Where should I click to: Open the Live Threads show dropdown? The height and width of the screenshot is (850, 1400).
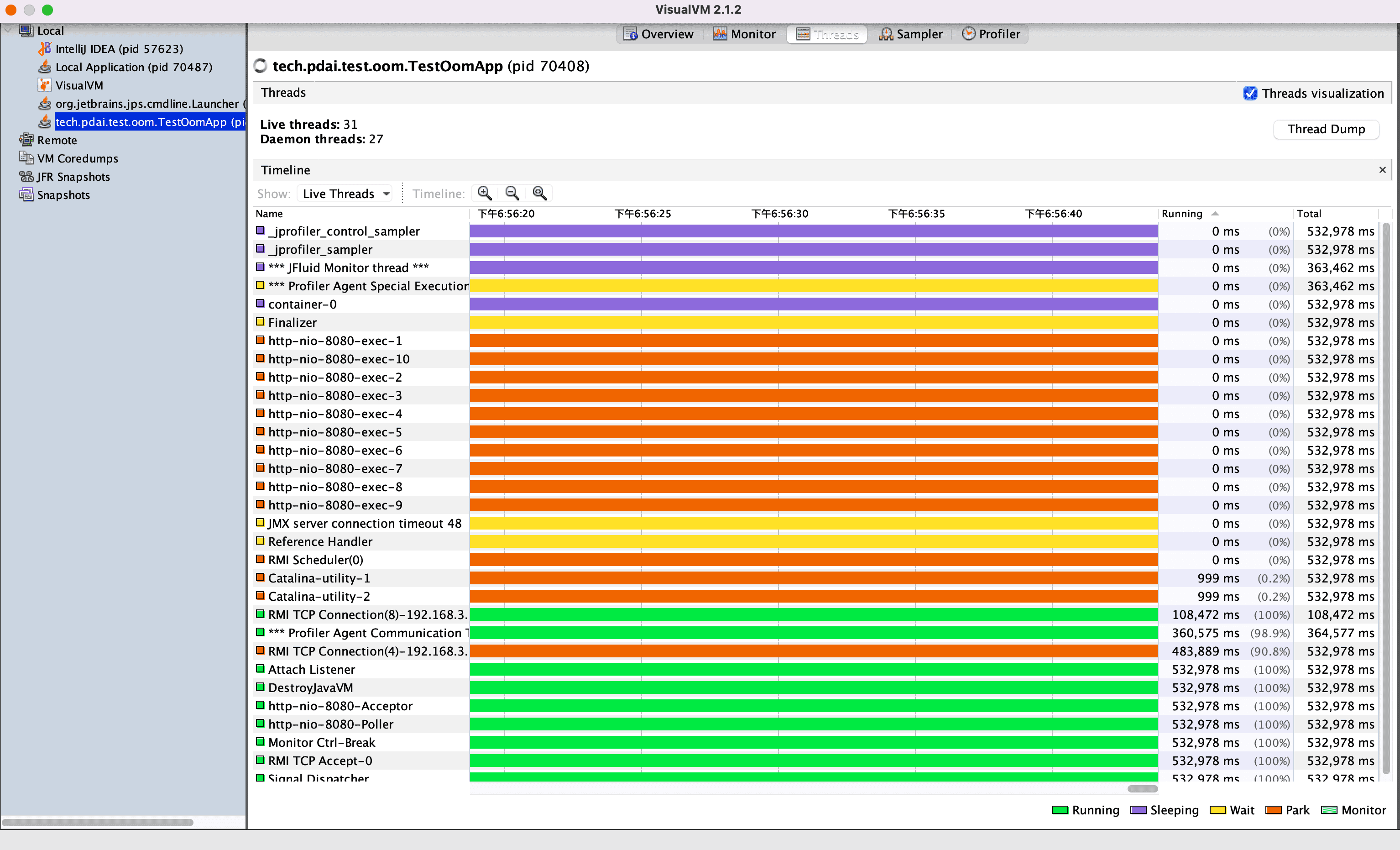345,194
